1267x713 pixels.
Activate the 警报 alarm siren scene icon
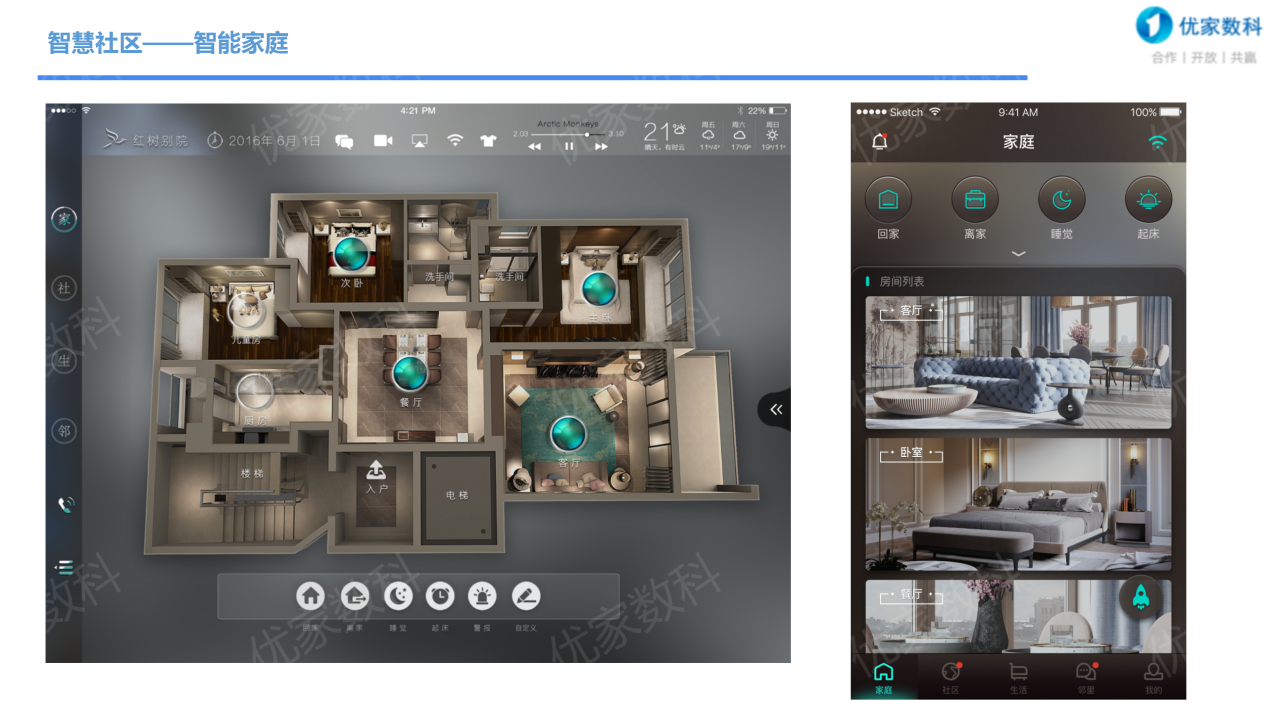click(483, 597)
